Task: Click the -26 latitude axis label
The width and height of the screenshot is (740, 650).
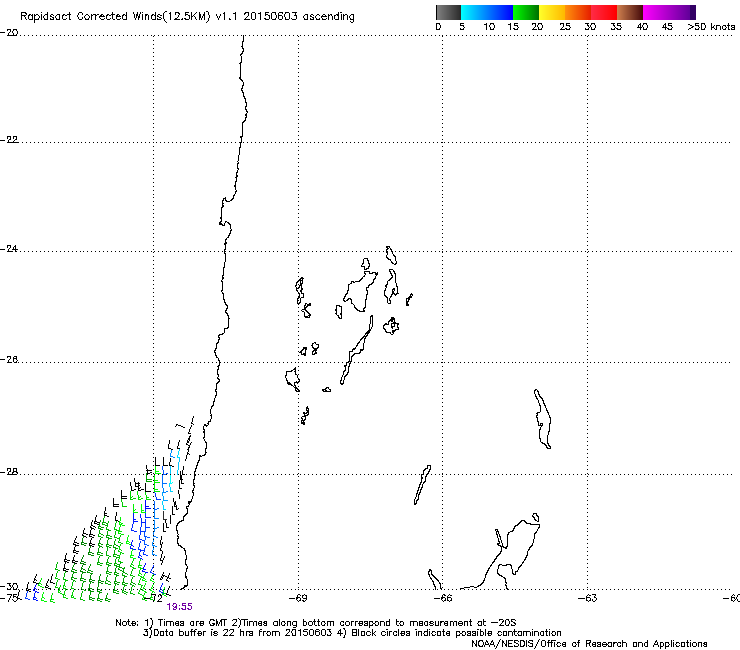Action: coord(9,360)
